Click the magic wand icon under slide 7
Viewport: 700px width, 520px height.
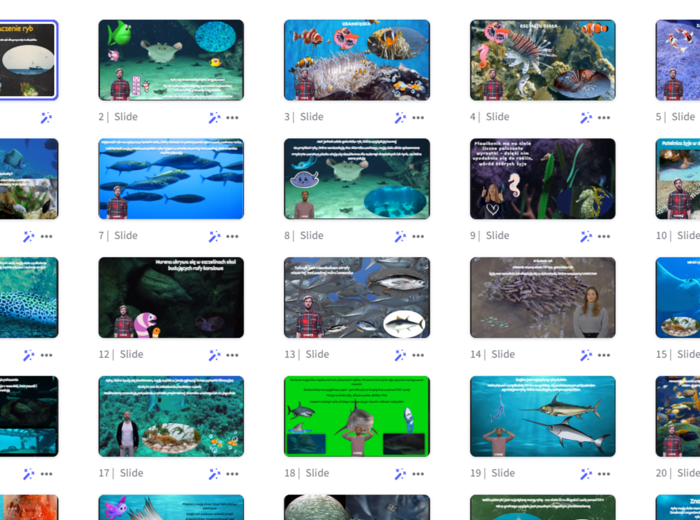(214, 236)
